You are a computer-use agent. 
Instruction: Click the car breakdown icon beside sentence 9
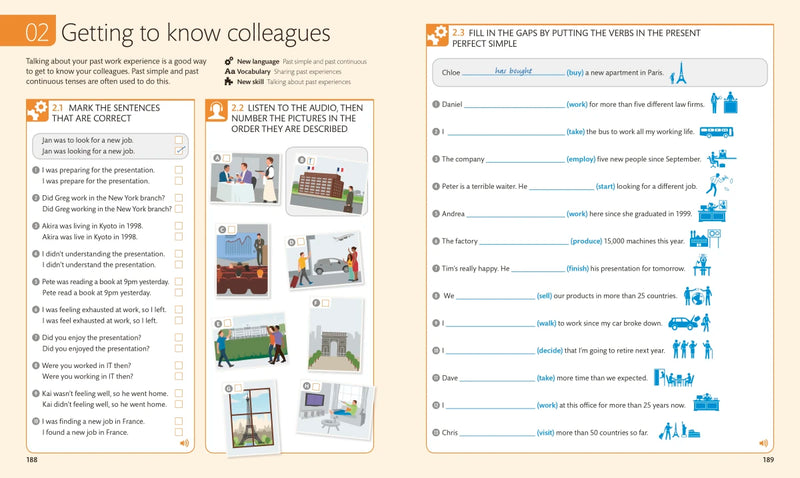point(690,323)
